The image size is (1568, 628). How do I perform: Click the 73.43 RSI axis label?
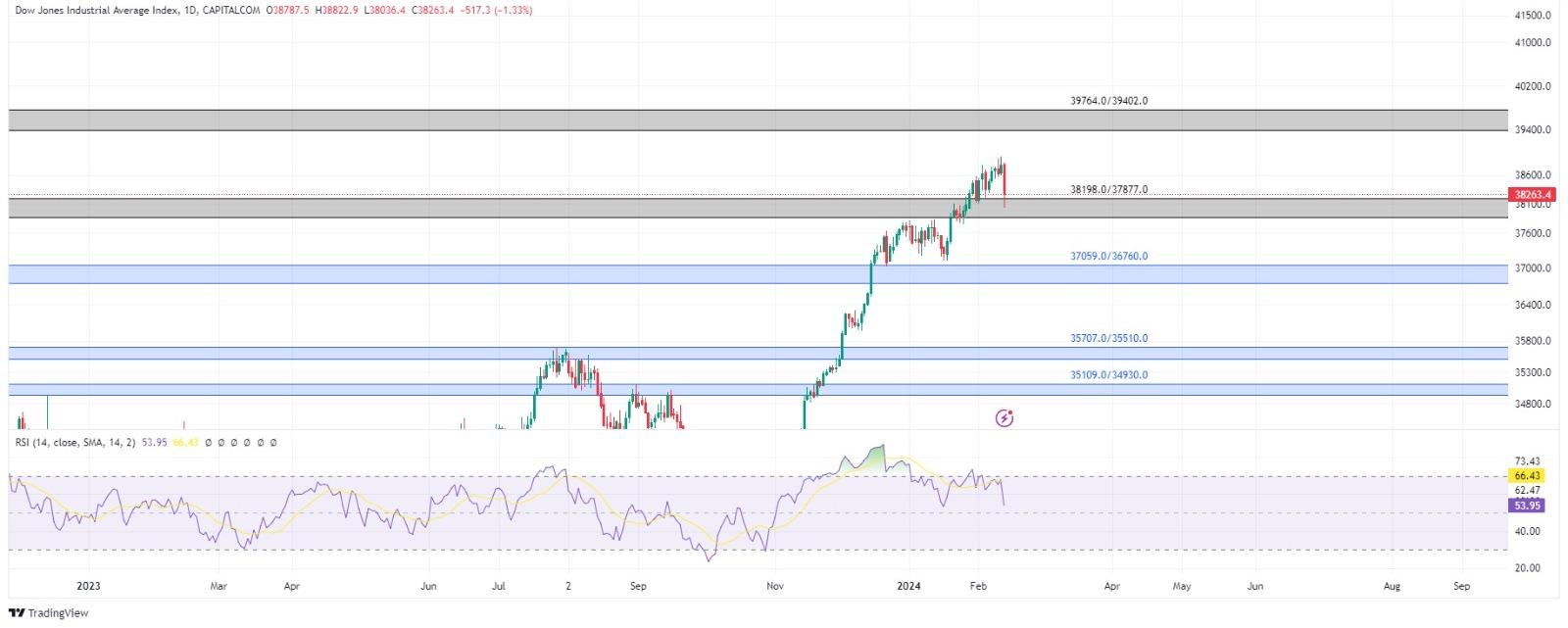(1528, 461)
